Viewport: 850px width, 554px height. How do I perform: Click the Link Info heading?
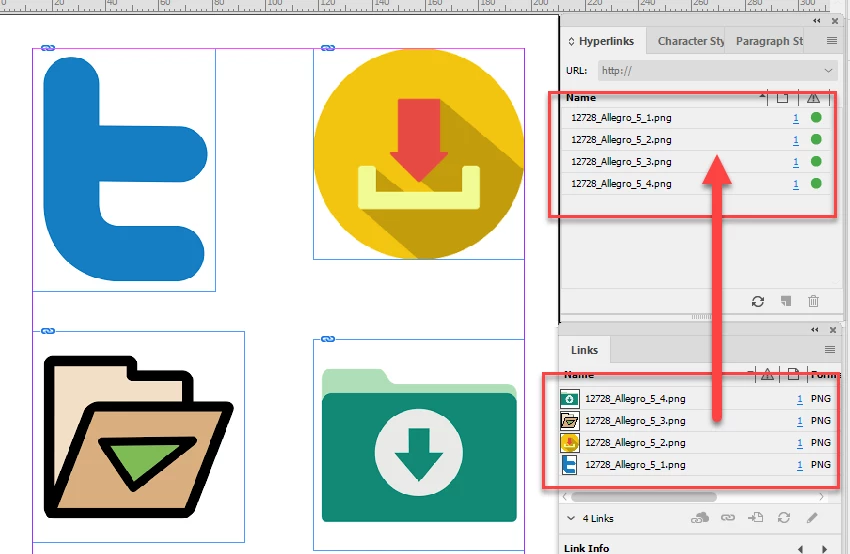[587, 549]
